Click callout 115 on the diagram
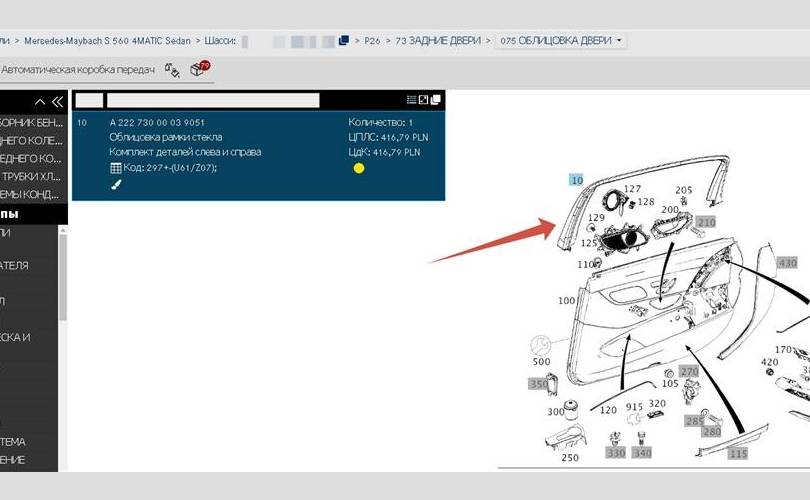This screenshot has height=500, width=810. 738,454
